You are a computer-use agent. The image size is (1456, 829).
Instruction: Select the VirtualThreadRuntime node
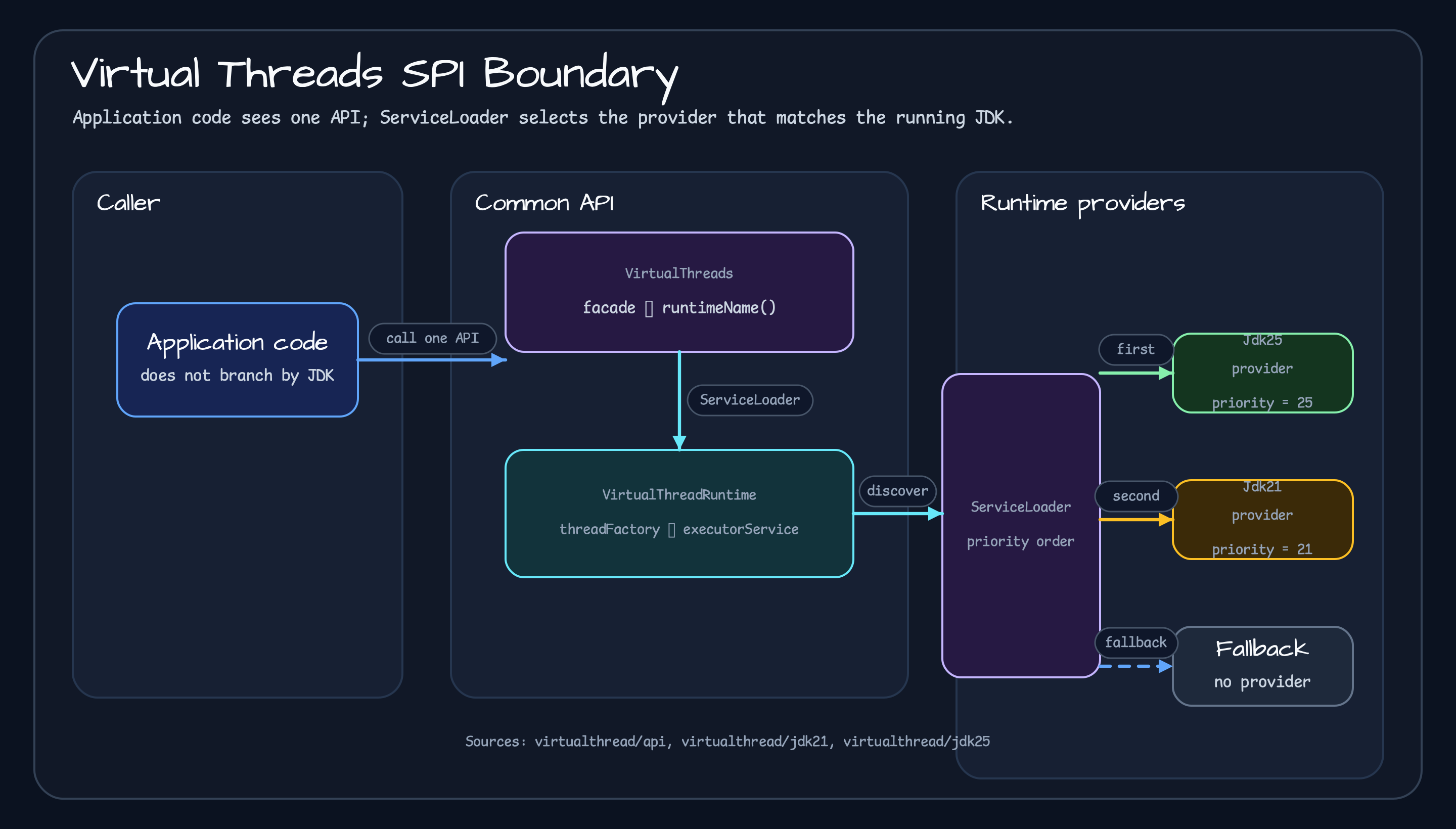click(x=679, y=514)
